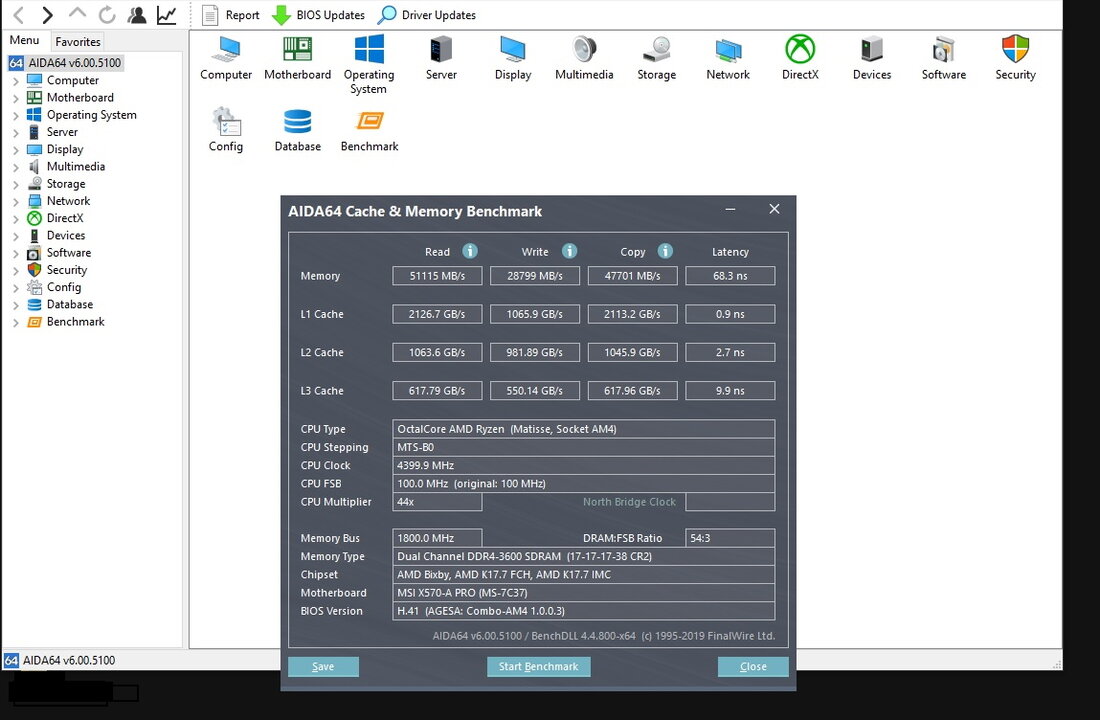Click the Copy info icon

click(666, 251)
